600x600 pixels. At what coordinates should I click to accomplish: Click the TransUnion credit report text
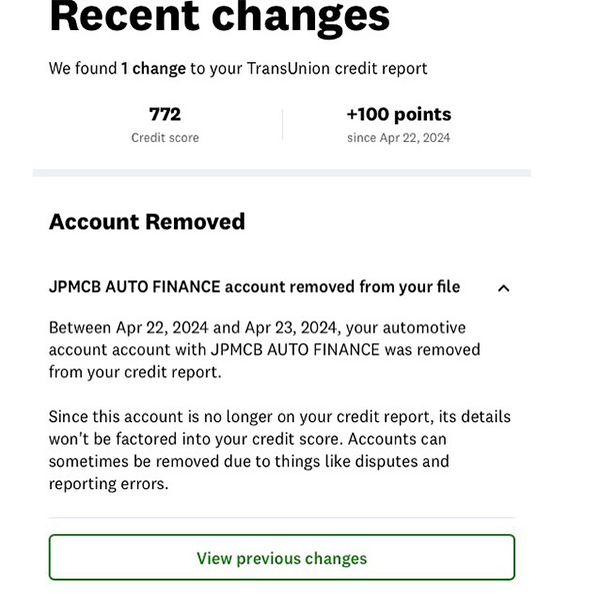tap(337, 69)
